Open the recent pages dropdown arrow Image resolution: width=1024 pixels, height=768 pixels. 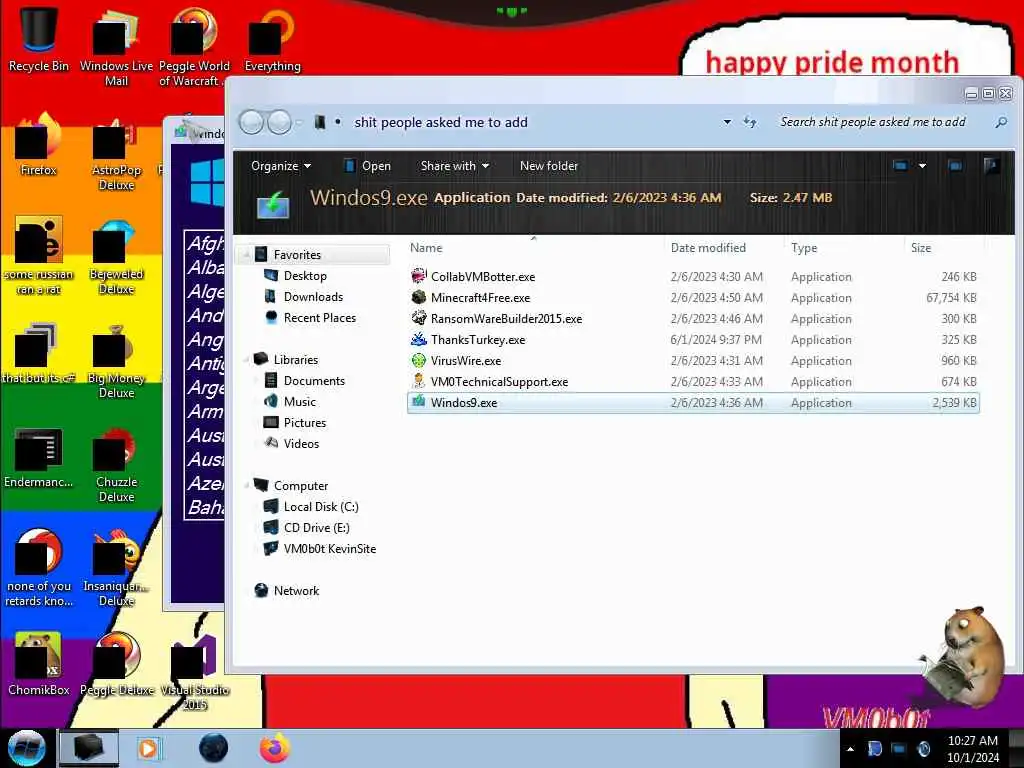pos(299,122)
